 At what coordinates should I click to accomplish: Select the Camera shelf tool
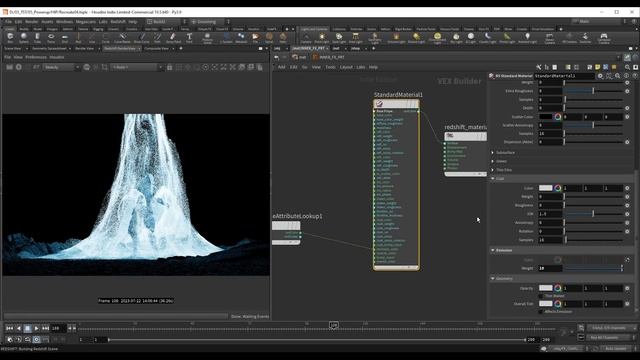point(306,38)
